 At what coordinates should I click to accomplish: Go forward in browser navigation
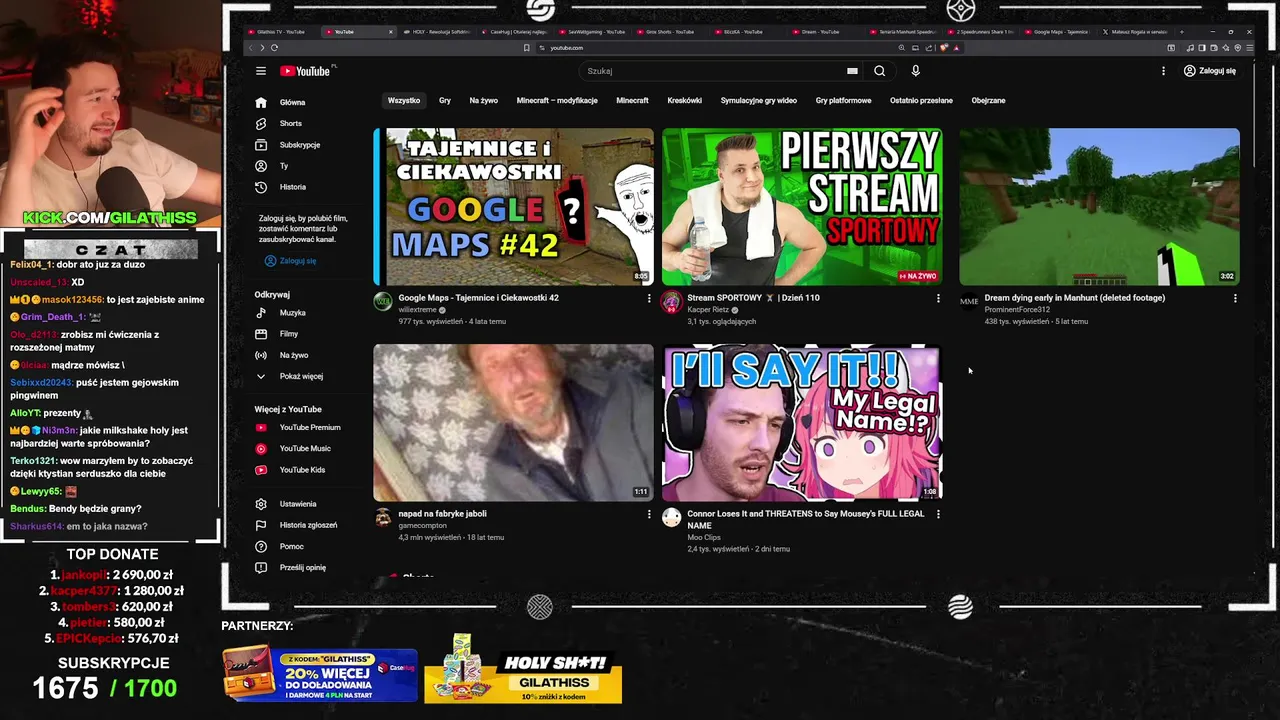click(262, 48)
